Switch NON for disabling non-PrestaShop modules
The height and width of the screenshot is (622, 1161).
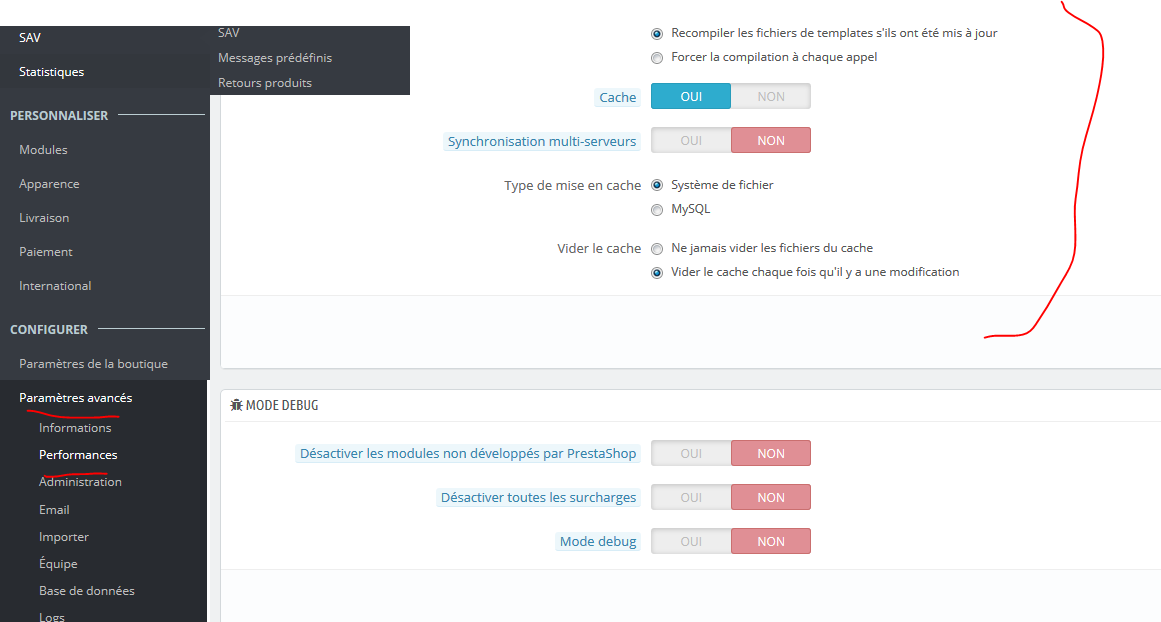coord(771,453)
